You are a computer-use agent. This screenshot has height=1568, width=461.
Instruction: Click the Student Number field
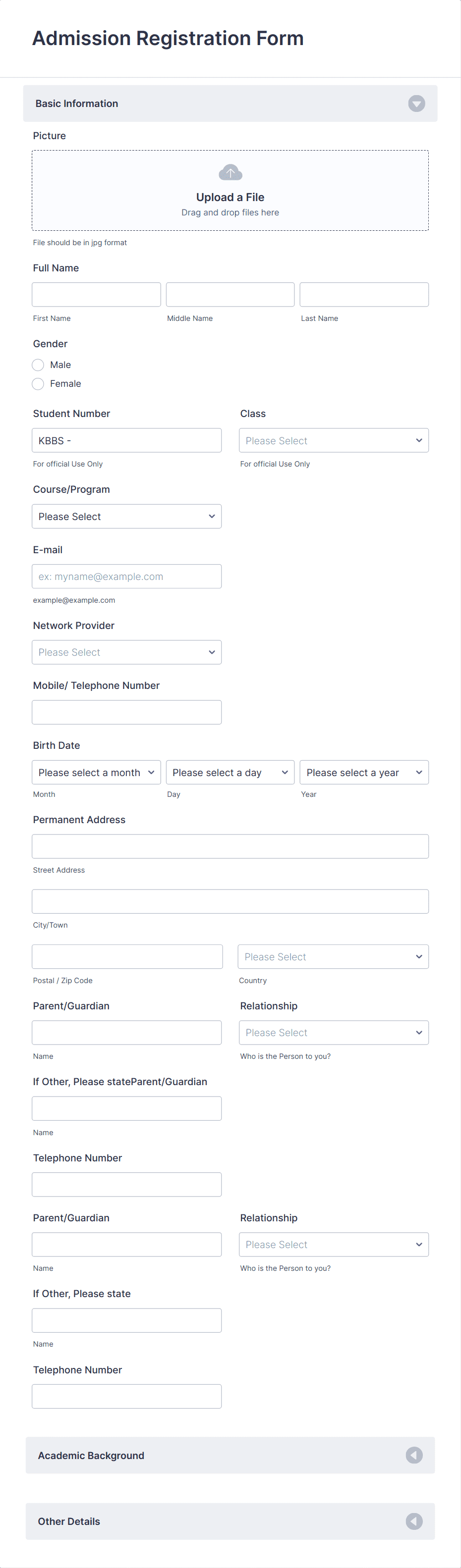pos(127,440)
